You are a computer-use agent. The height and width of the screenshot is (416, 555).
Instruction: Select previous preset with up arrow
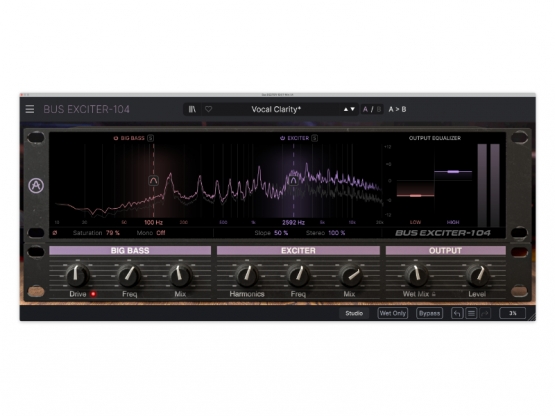(x=346, y=109)
